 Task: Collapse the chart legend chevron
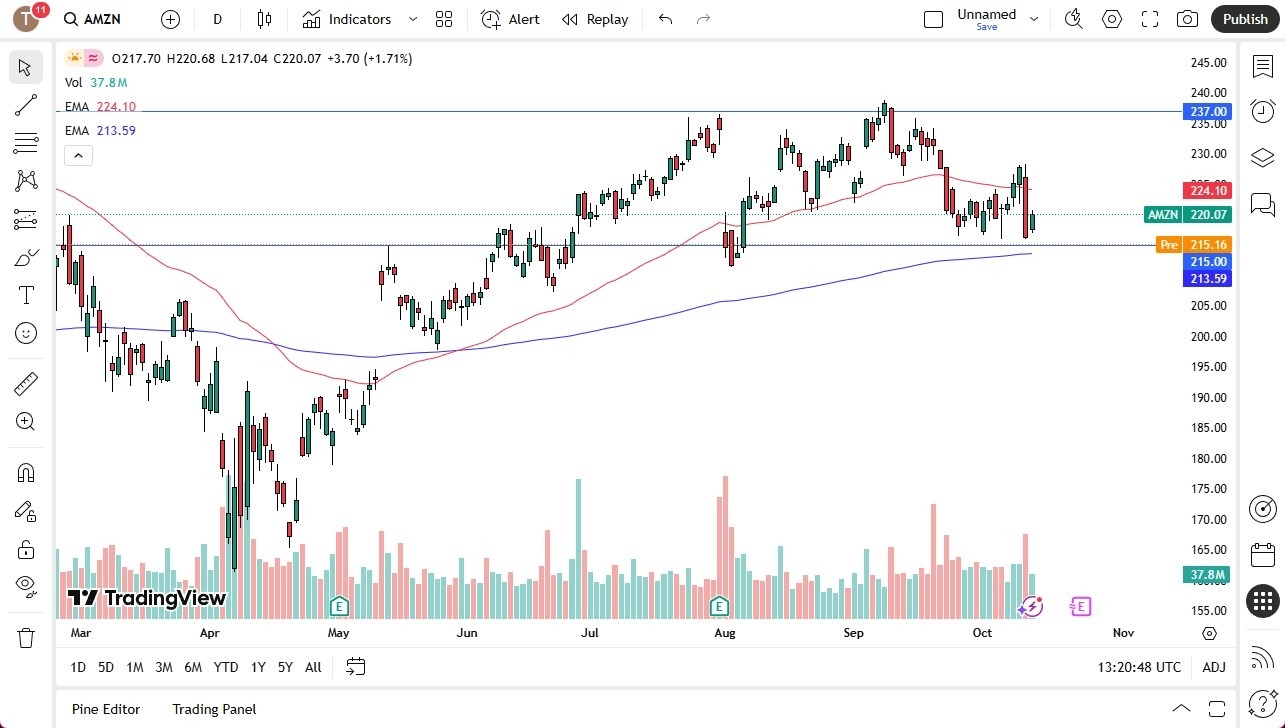coord(78,155)
